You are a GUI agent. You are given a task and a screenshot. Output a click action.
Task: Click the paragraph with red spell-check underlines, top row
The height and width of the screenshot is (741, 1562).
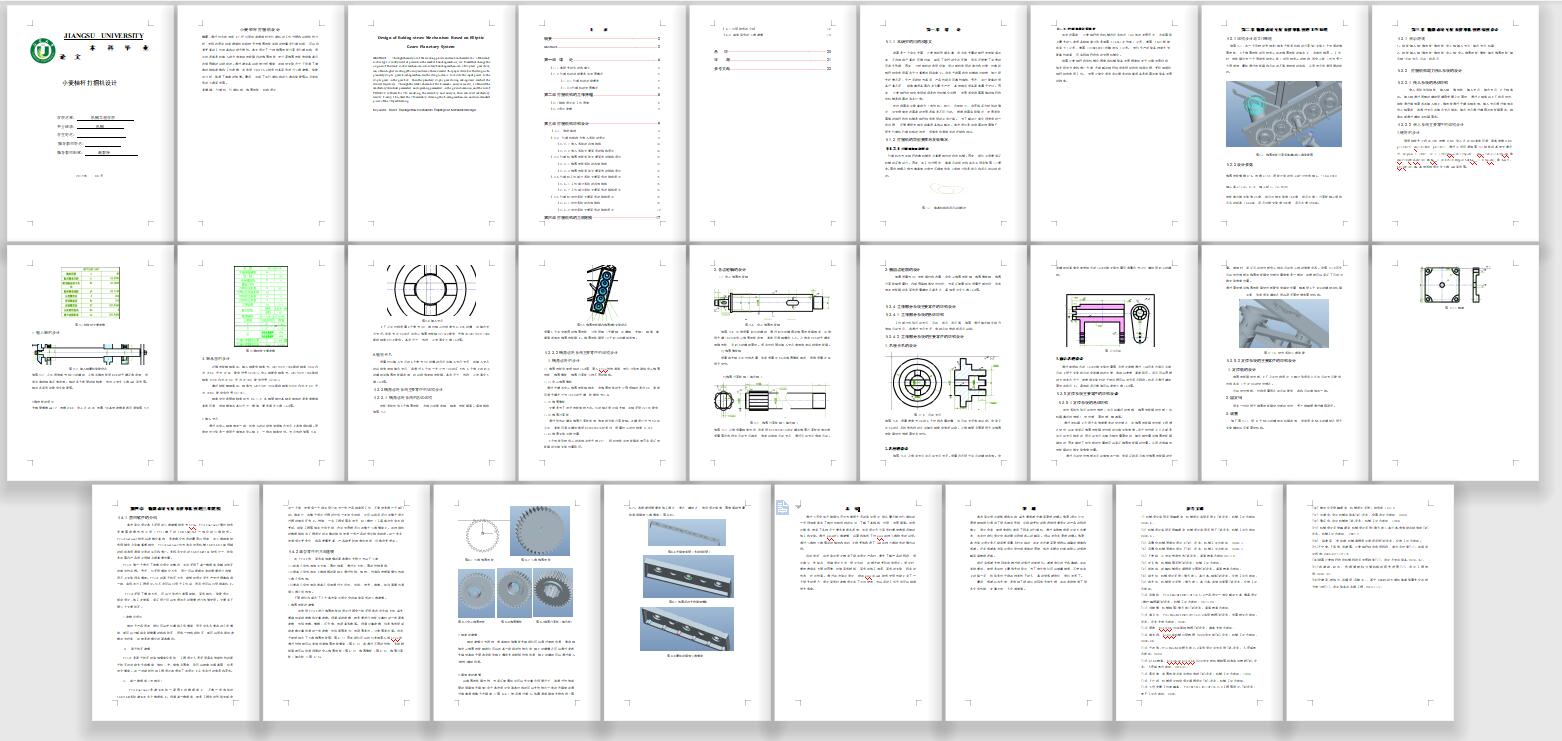point(1455,154)
